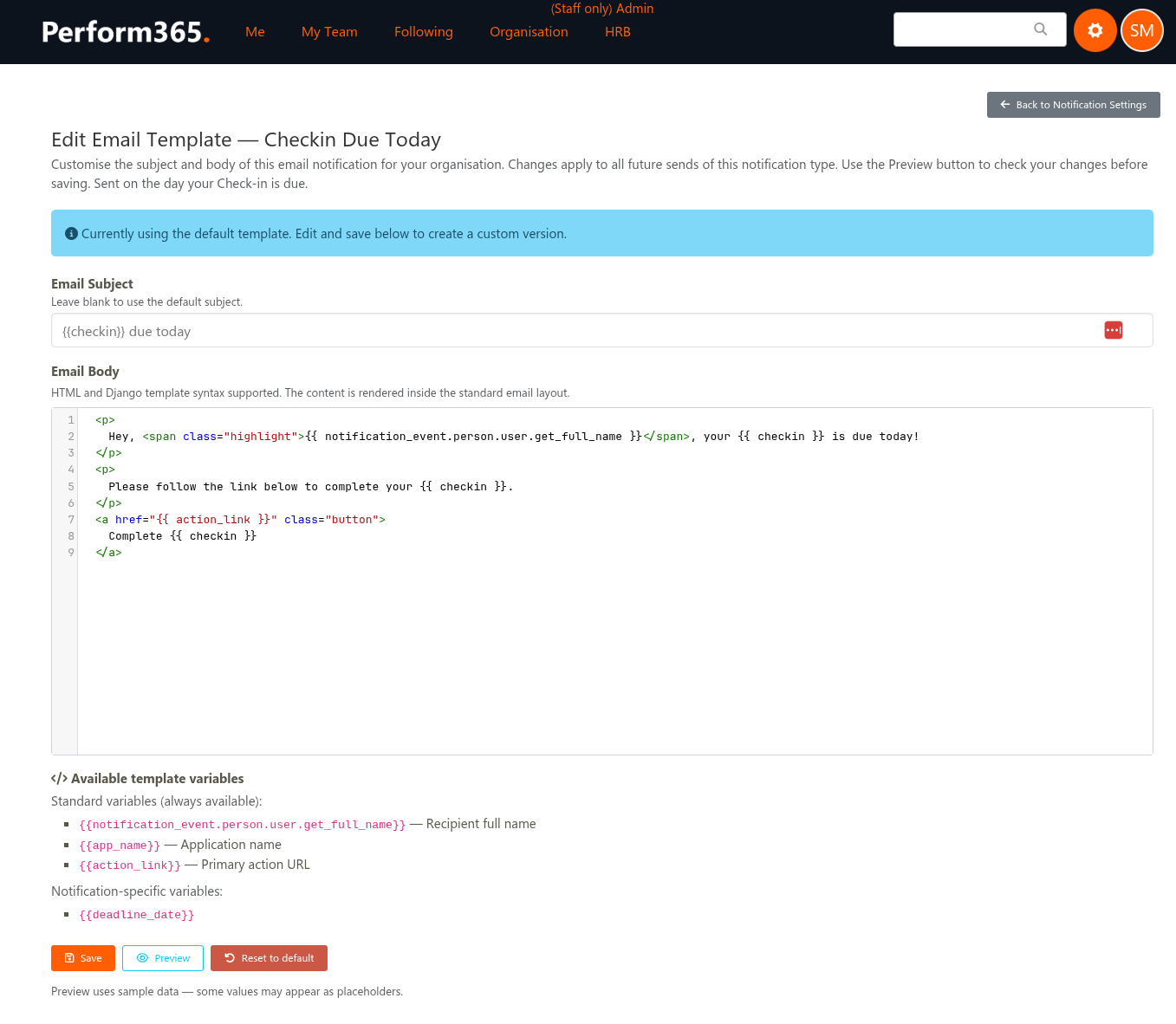Screen dimensions: 1176x1024
Task: Click code line 5 'Please follow the link below'
Action: point(311,487)
